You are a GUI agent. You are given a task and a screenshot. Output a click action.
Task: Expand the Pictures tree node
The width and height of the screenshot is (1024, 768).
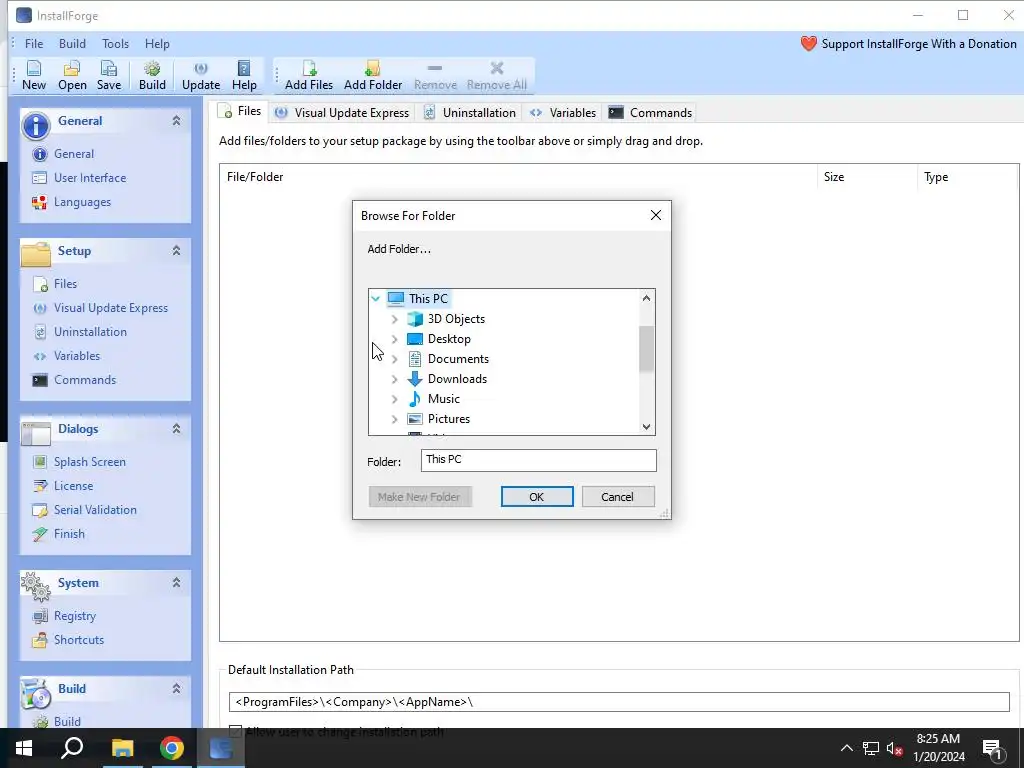394,419
